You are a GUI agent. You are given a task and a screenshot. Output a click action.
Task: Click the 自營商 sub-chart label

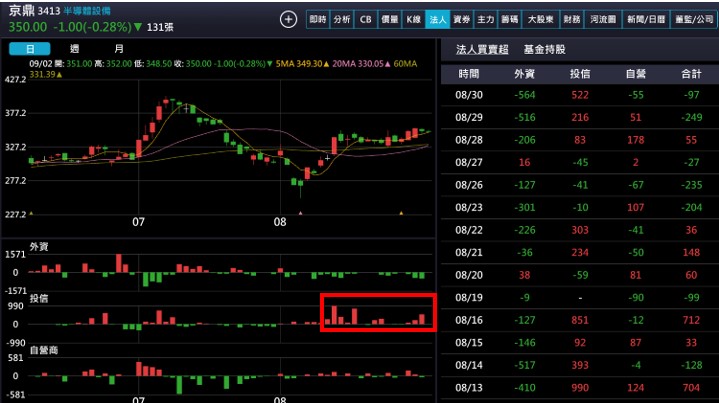44,350
